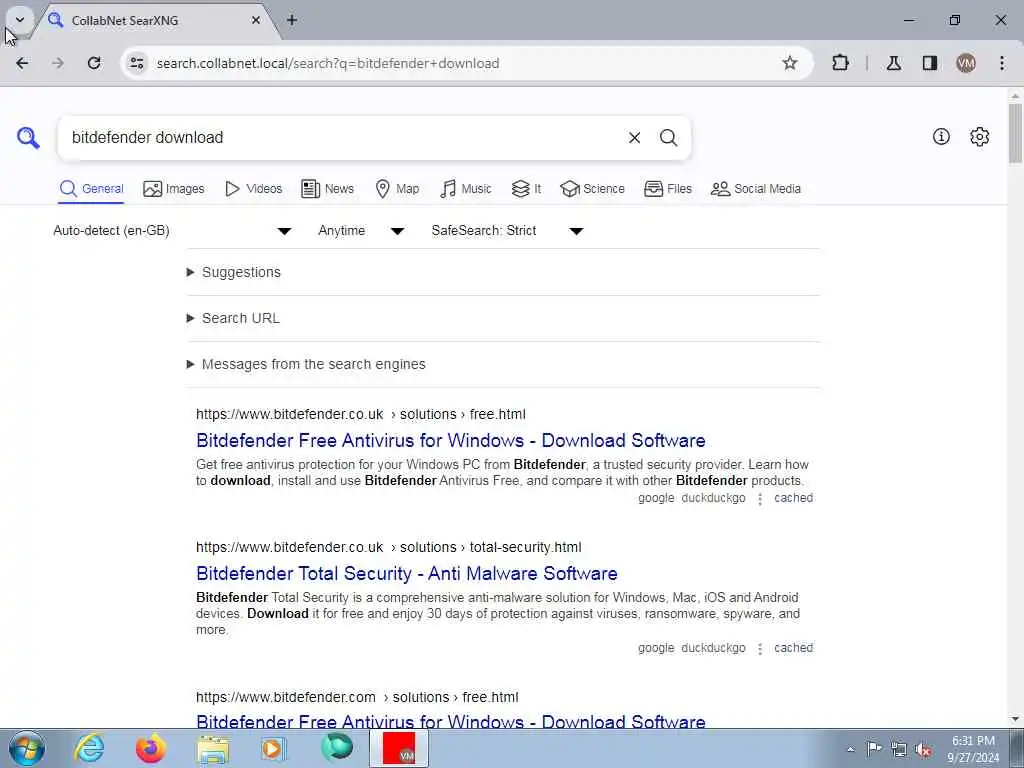Click the network tray icon
The height and width of the screenshot is (768, 1024).
[x=899, y=750]
